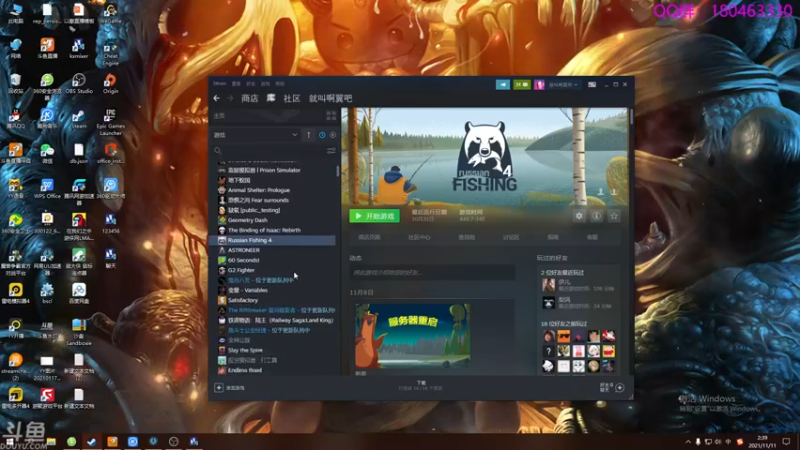Click the sort ascending arrow button
Image resolution: width=800 pixels, height=450 pixels.
308,135
